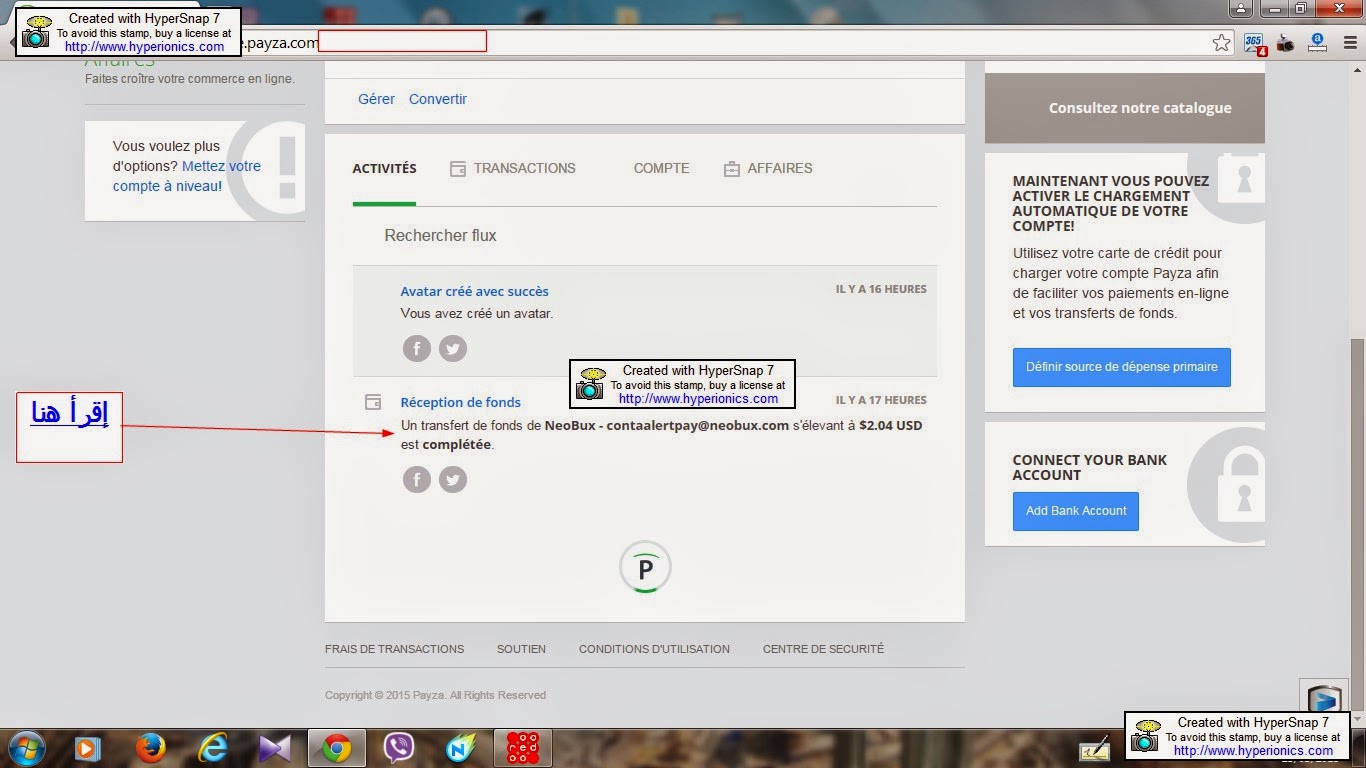Click the blue arrow shield widget
Image resolution: width=1366 pixels, height=768 pixels.
[x=1324, y=698]
